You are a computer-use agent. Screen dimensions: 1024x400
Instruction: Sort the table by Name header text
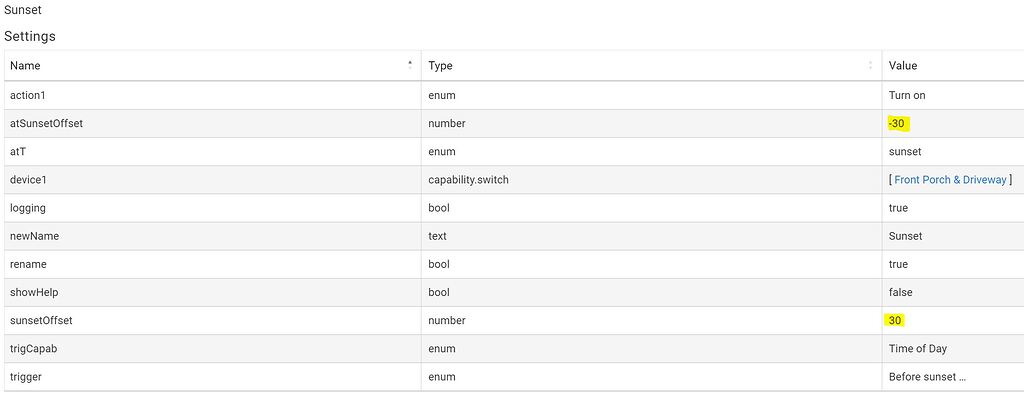(x=25, y=65)
